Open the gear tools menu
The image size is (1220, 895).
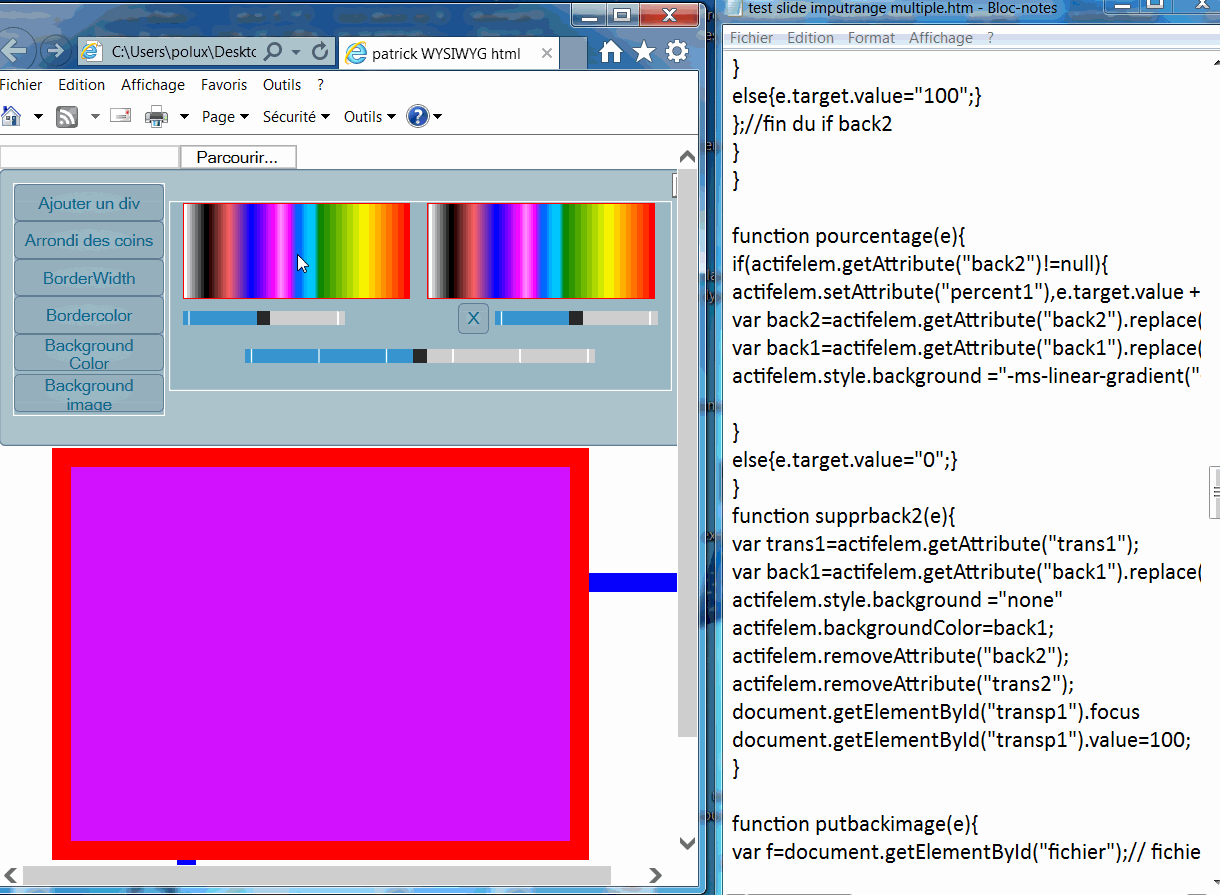(677, 52)
